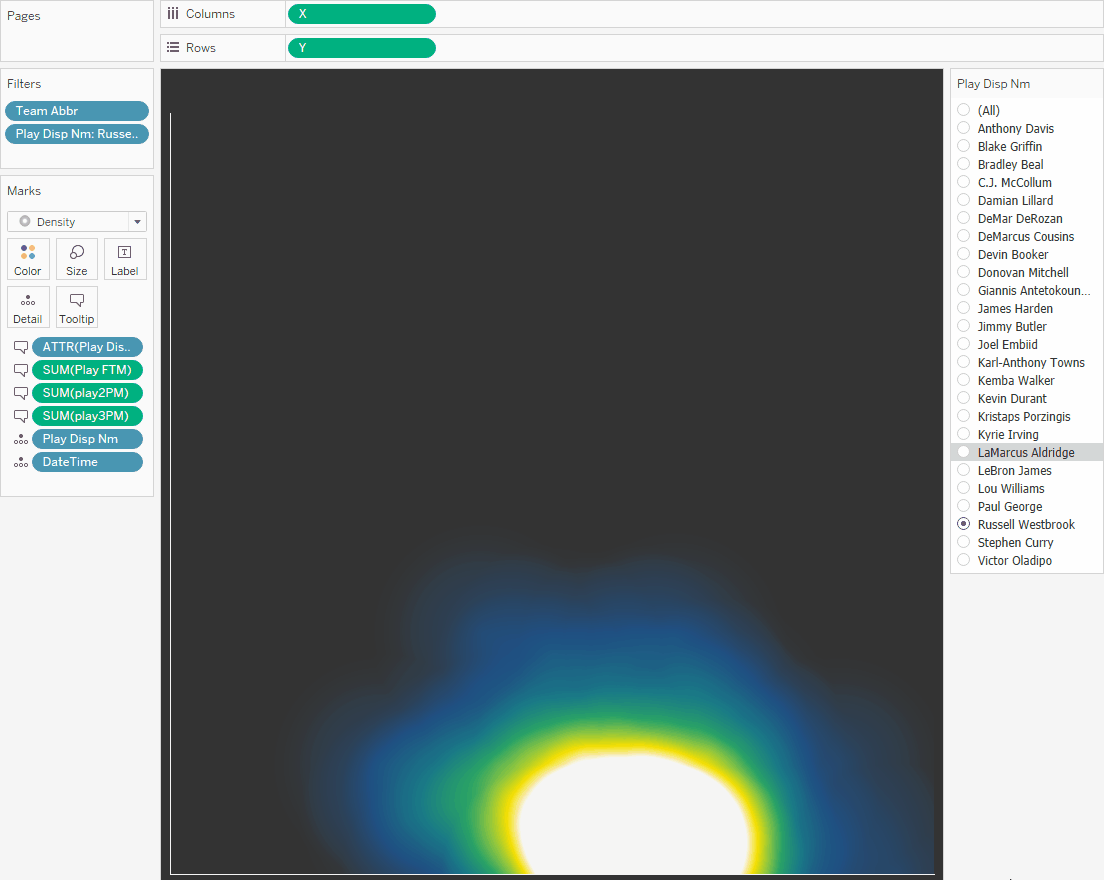This screenshot has width=1104, height=880.
Task: Pick Jimmy Butler from player list
Action: point(1011,326)
